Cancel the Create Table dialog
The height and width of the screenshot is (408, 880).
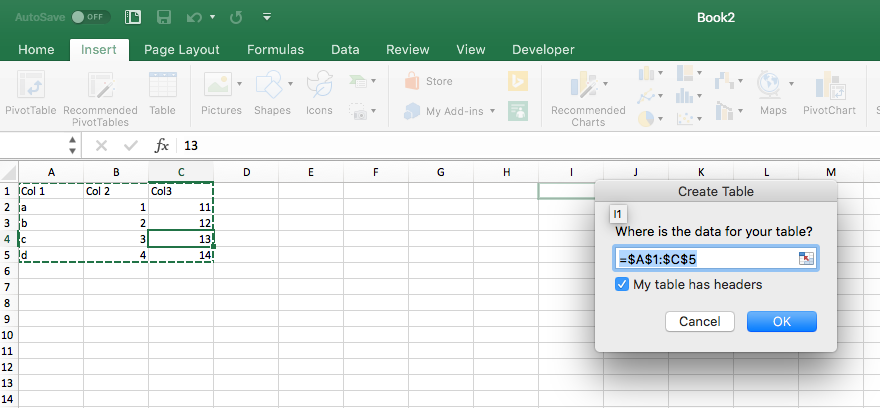[x=699, y=322]
